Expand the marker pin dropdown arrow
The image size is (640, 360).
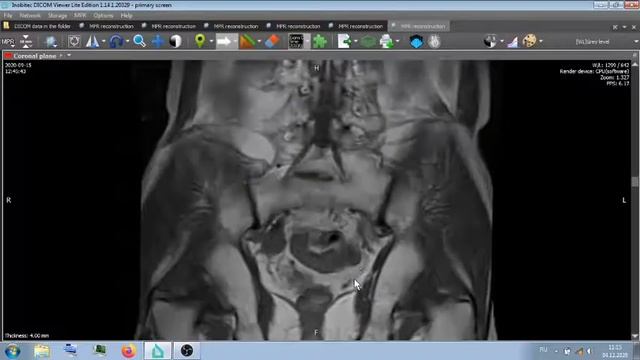click(x=211, y=41)
